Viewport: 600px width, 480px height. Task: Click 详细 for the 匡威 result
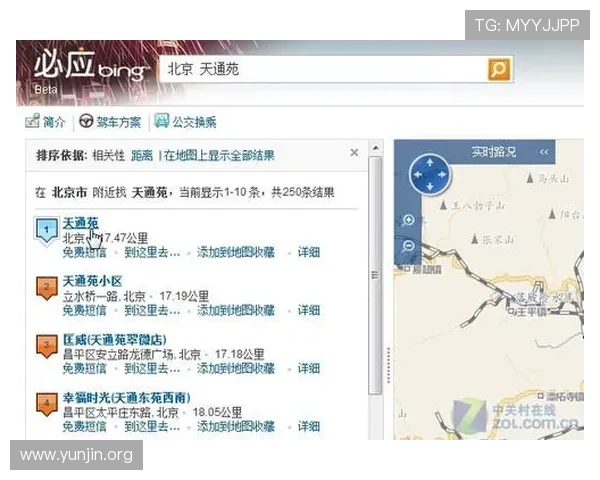point(309,369)
